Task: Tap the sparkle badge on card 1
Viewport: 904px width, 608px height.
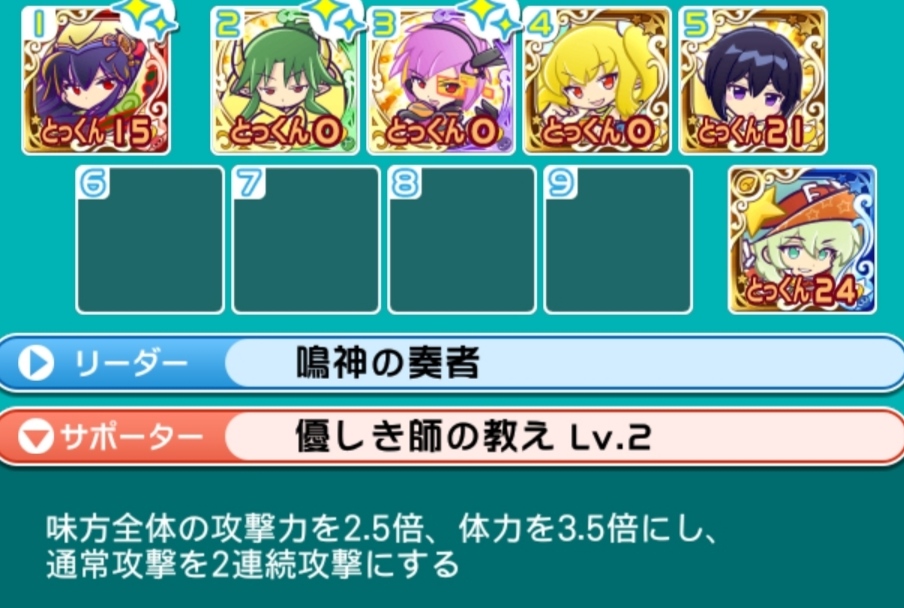Action: [x=149, y=17]
